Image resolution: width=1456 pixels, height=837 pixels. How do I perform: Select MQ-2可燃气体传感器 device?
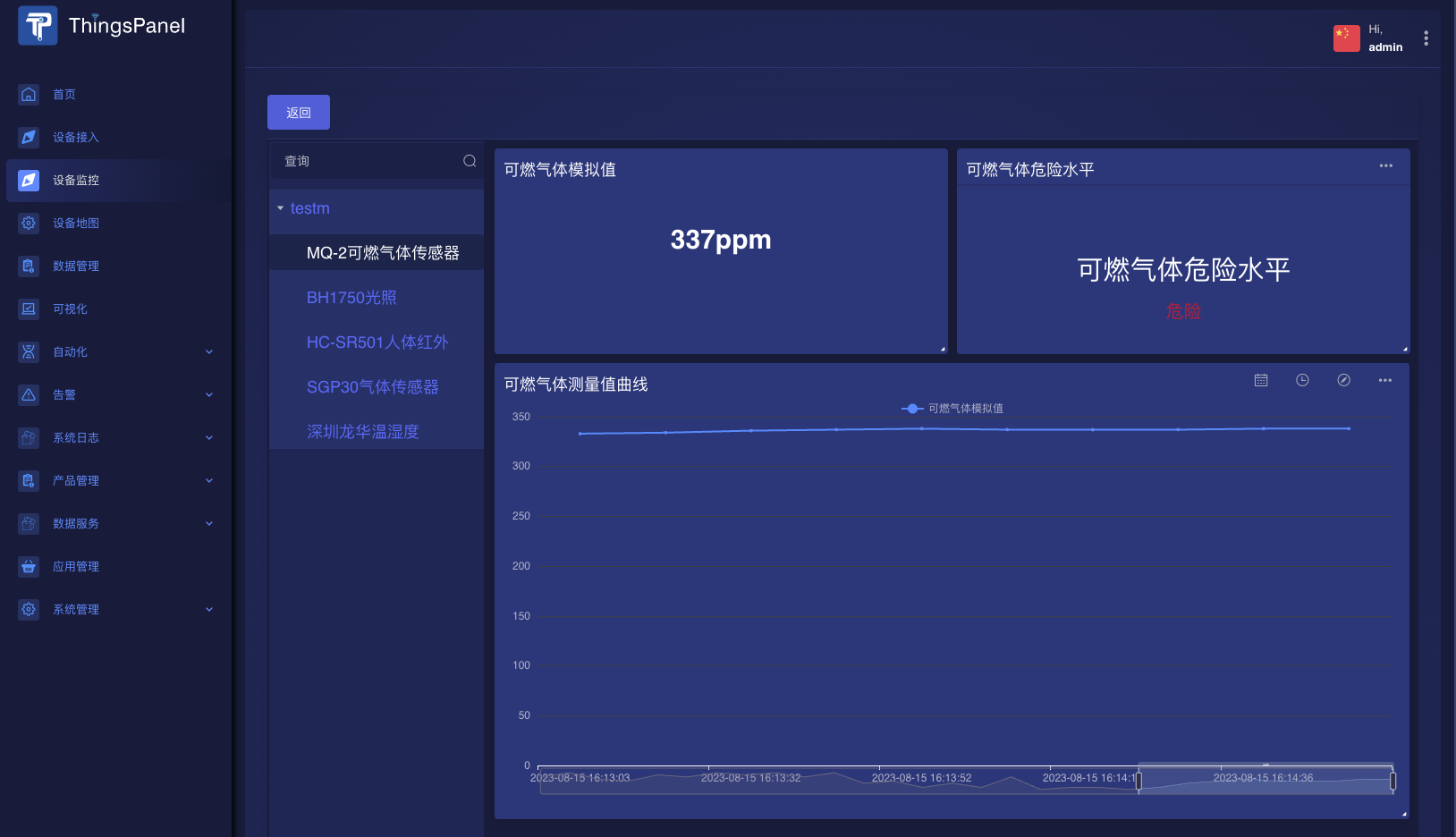point(377,252)
